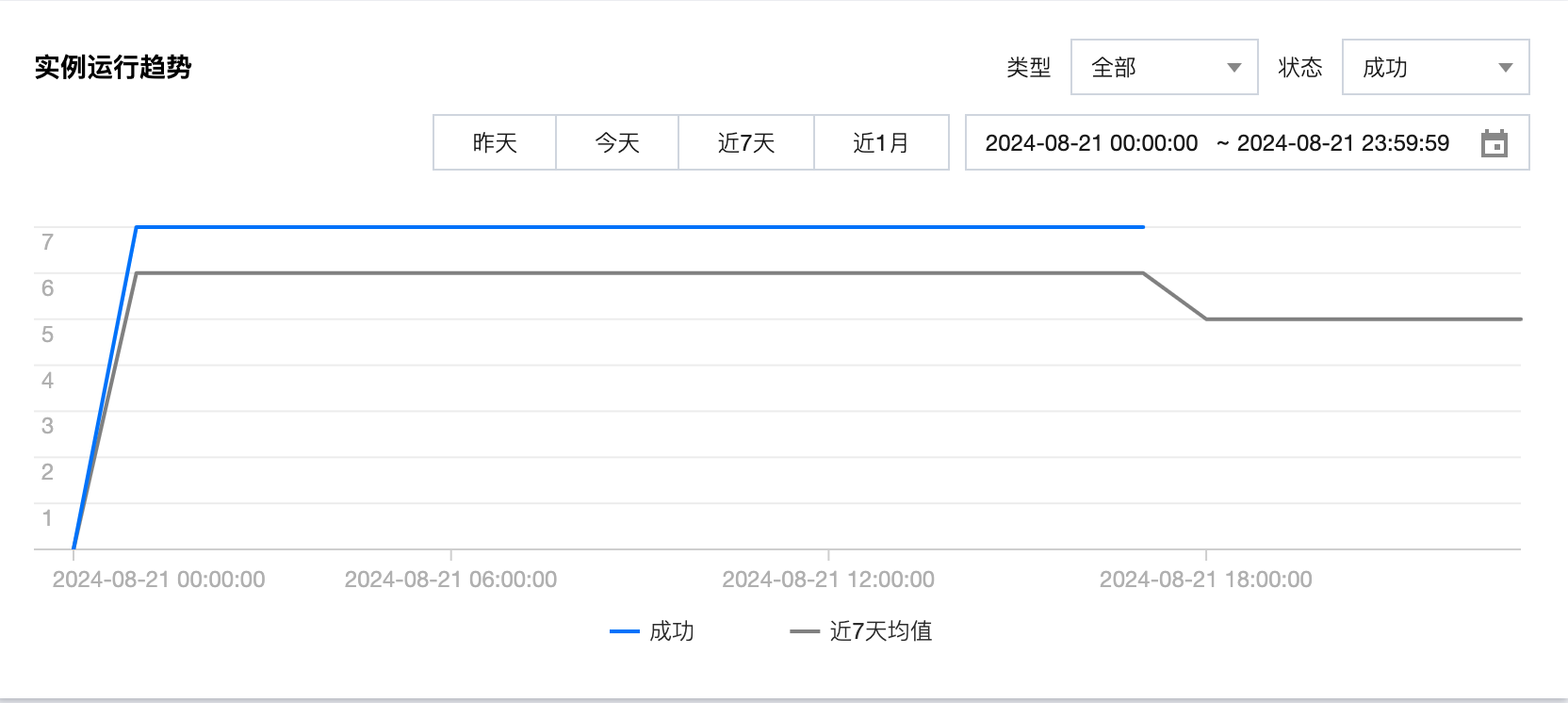Click the 类型 filter label

click(1028, 67)
